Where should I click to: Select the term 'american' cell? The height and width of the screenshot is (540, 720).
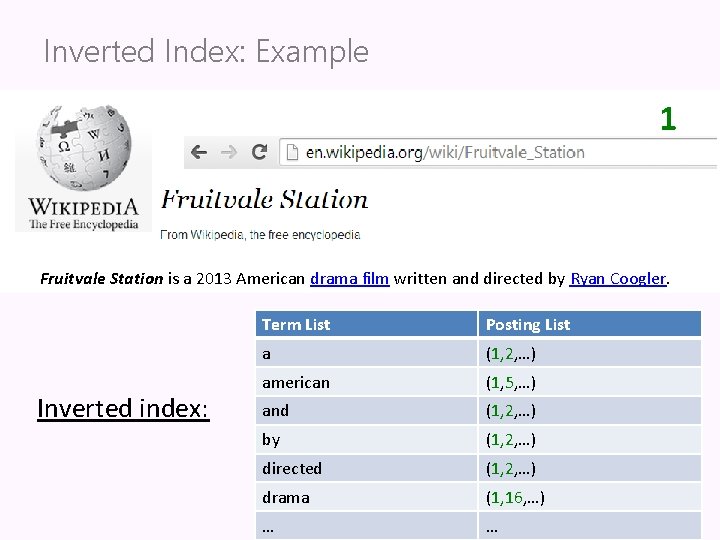(366, 382)
